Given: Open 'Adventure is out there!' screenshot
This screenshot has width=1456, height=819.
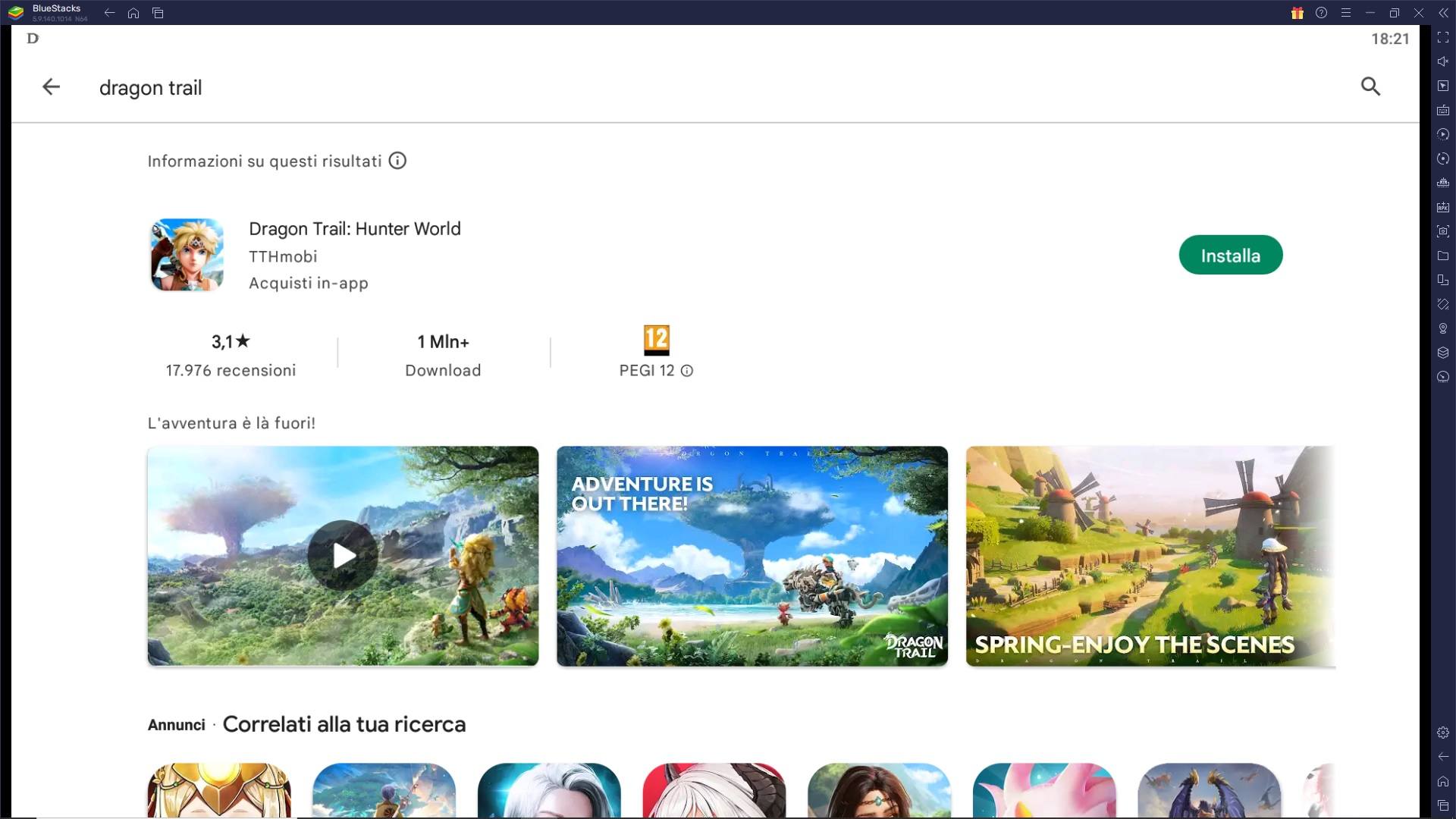Looking at the screenshot, I should (x=752, y=556).
